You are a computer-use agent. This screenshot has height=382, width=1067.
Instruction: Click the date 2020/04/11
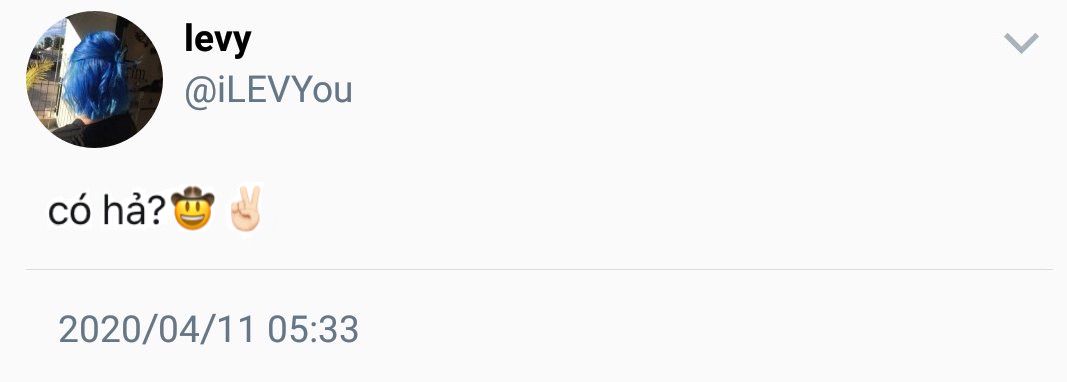click(157, 329)
